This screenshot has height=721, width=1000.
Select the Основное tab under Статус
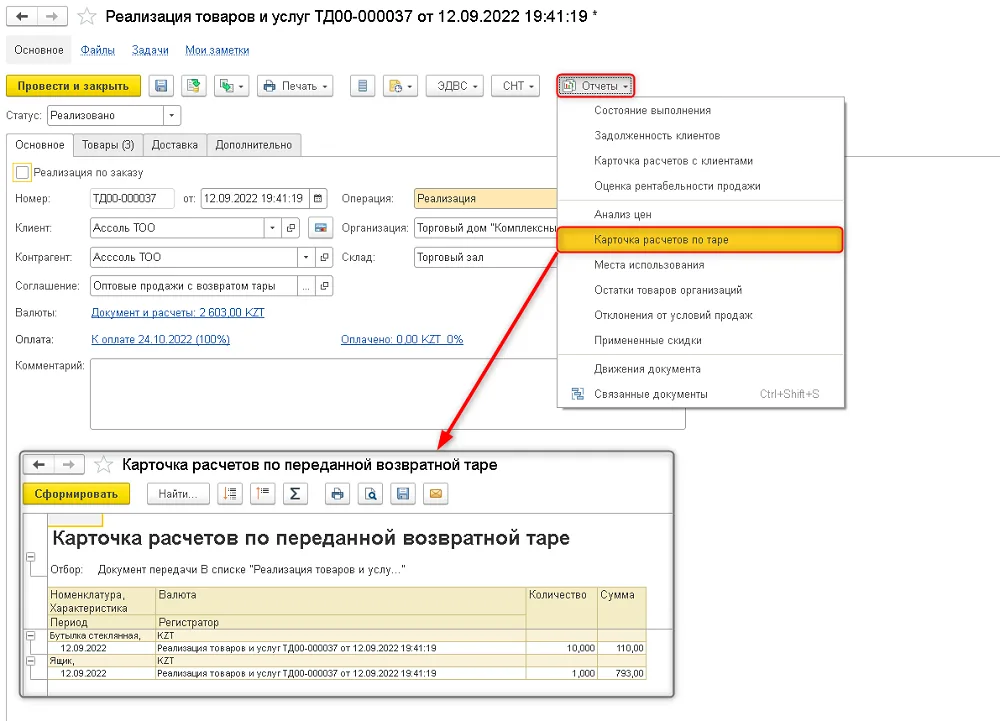click(40, 145)
